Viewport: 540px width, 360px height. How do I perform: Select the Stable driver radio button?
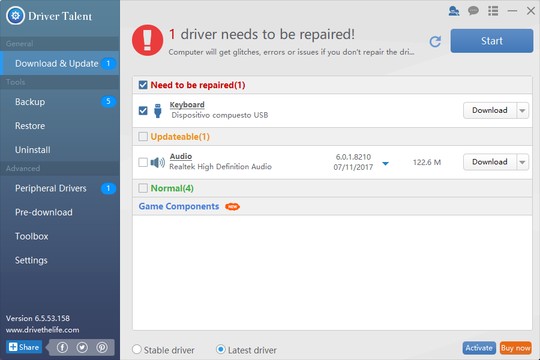pyautogui.click(x=137, y=349)
